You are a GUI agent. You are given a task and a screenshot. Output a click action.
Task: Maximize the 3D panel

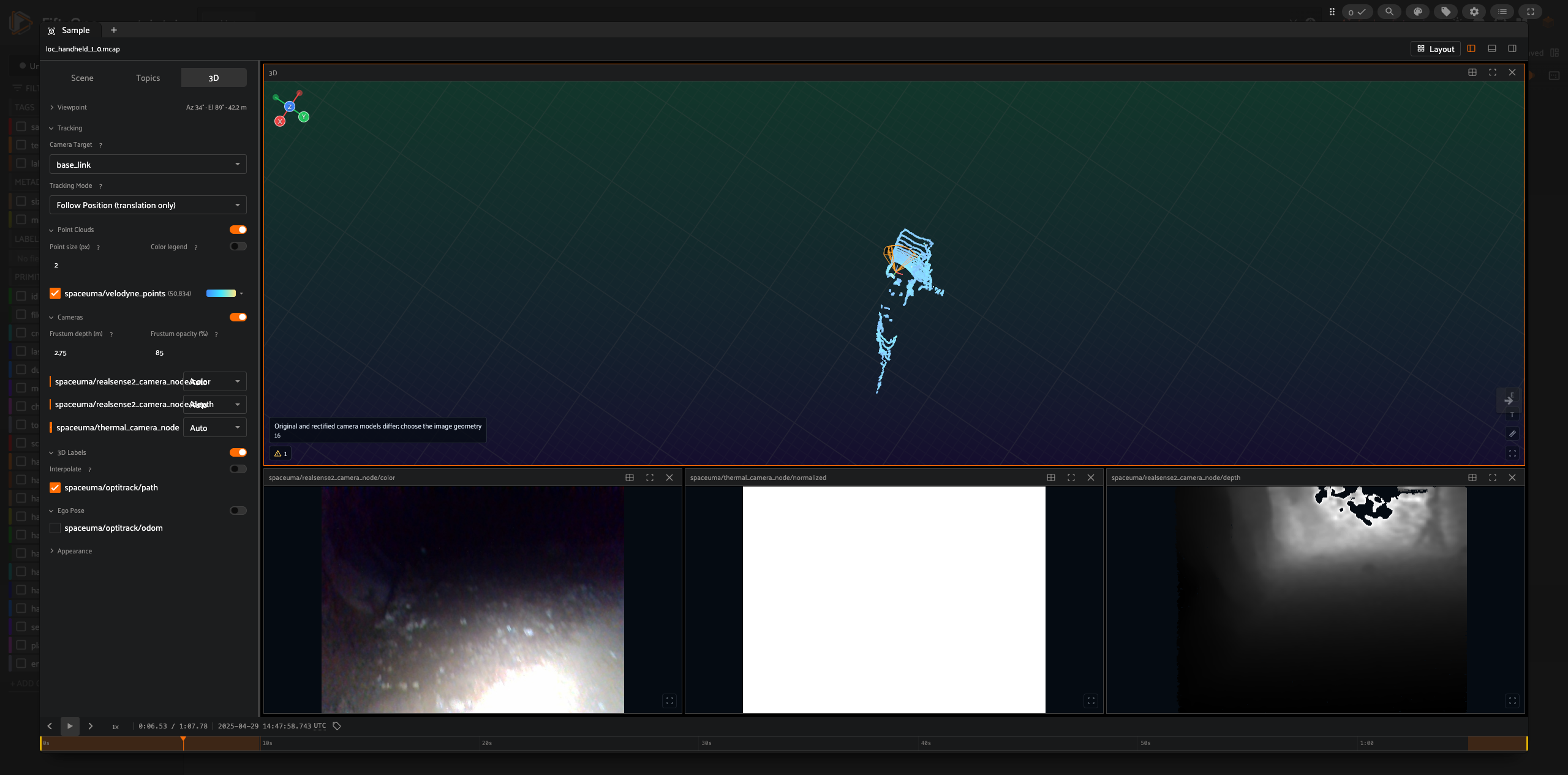tap(1493, 72)
